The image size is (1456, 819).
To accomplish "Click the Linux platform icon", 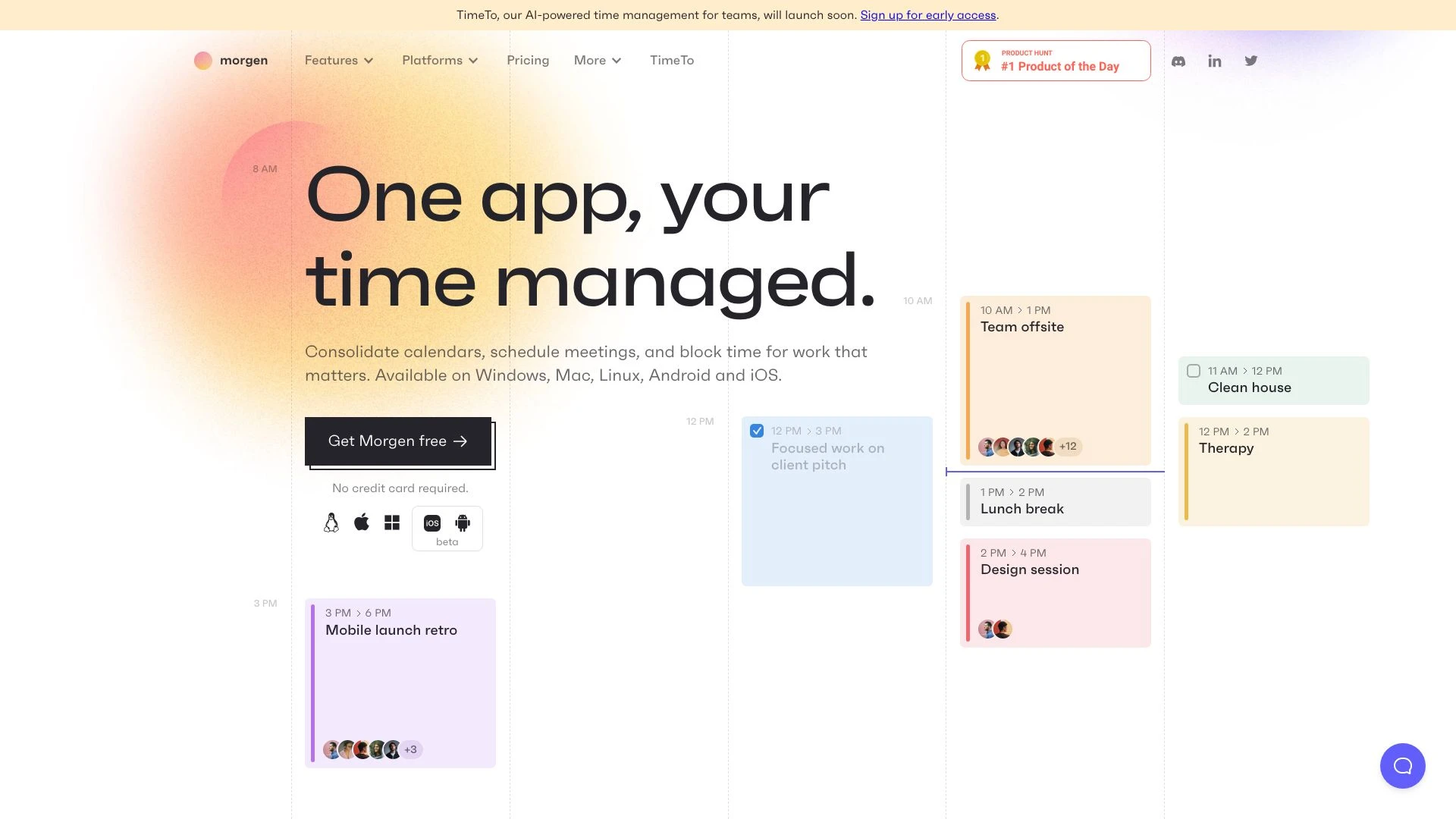I will click(x=331, y=522).
